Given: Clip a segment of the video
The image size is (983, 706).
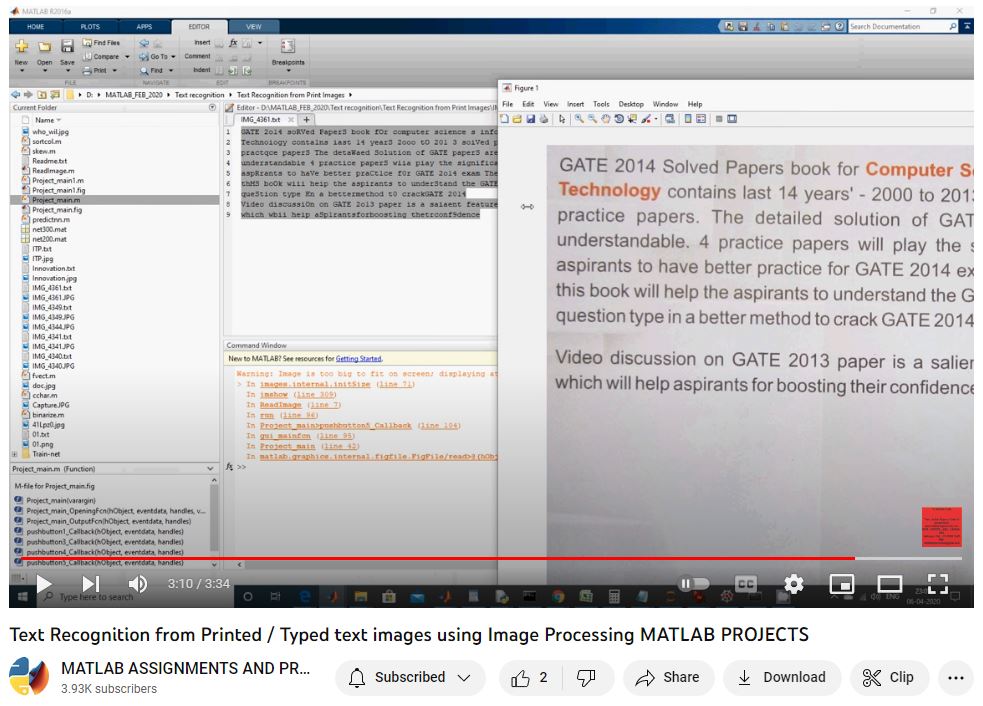Looking at the screenshot, I should pos(889,677).
